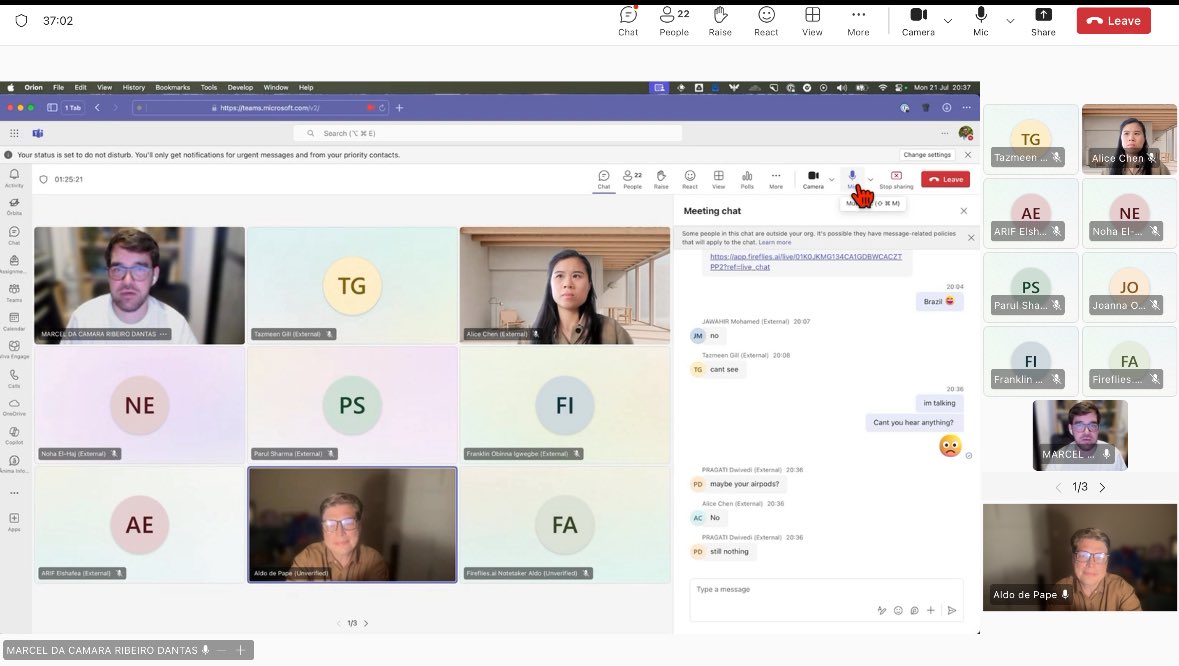Open Activity in the shared Teams sidebar
The image size is (1179, 666).
14,178
